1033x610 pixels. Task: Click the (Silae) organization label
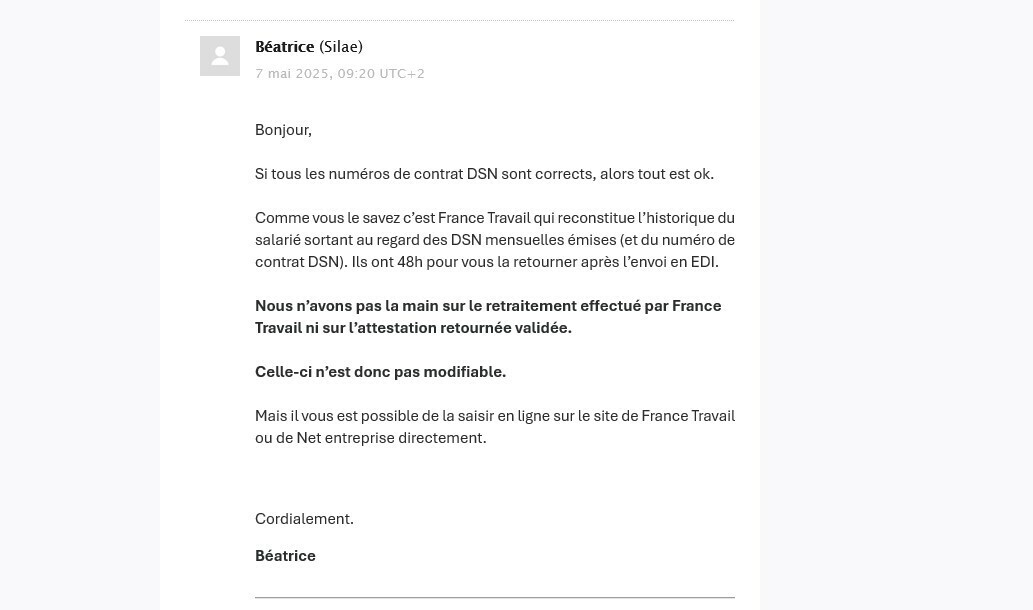341,47
